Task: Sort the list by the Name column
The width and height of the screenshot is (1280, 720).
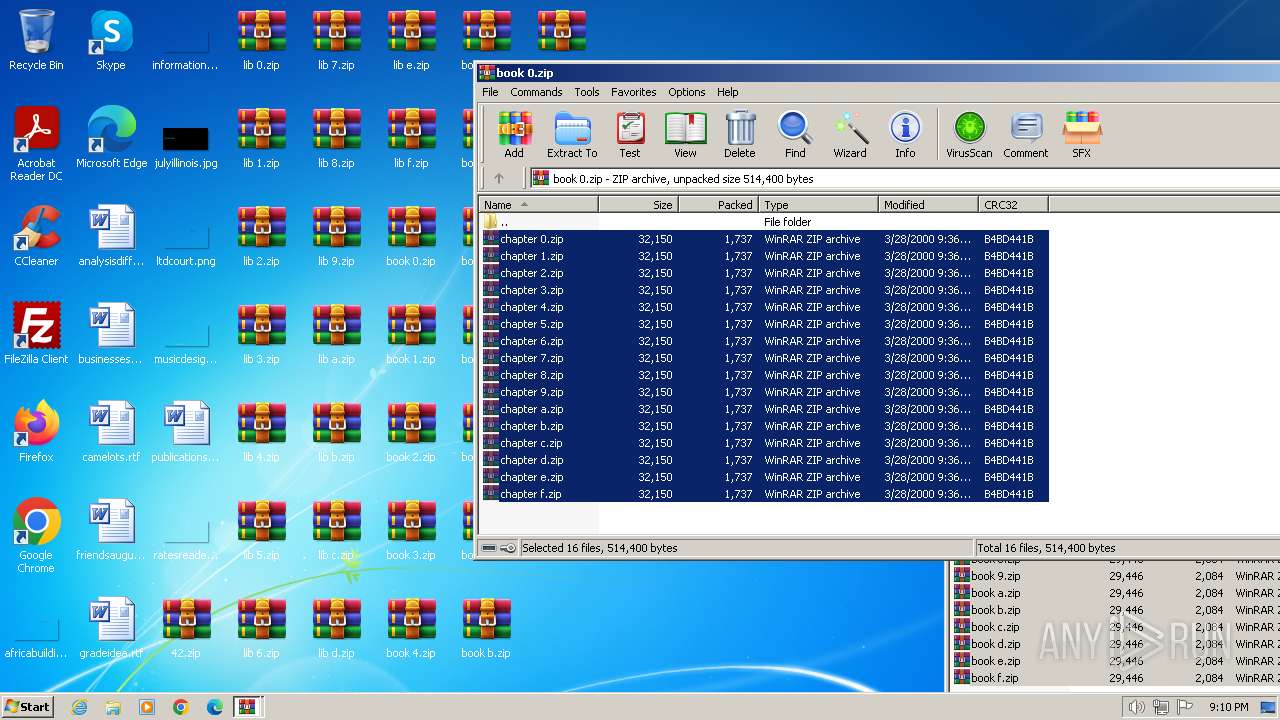Action: coord(539,205)
